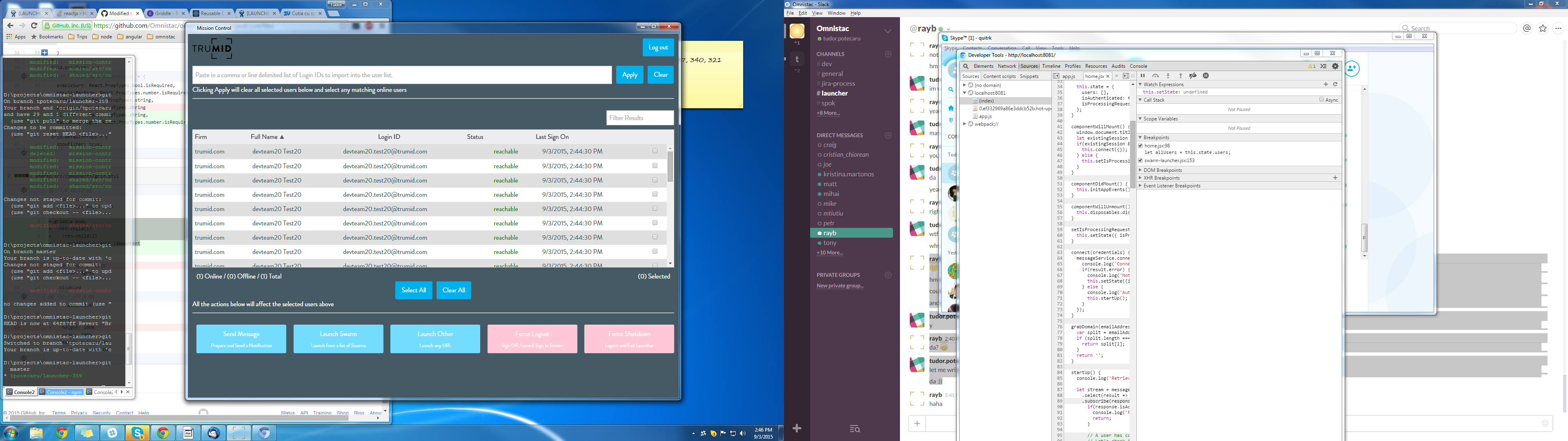Click the Launch Swarm action button
Image resolution: width=1568 pixels, height=441 pixels.
(339, 339)
